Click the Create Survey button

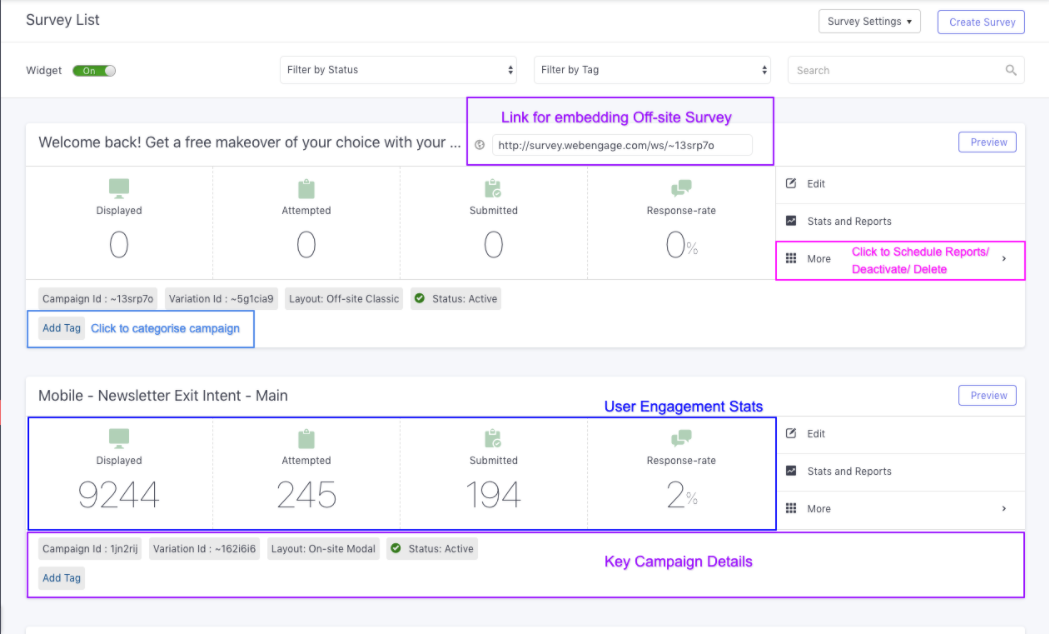coord(981,22)
